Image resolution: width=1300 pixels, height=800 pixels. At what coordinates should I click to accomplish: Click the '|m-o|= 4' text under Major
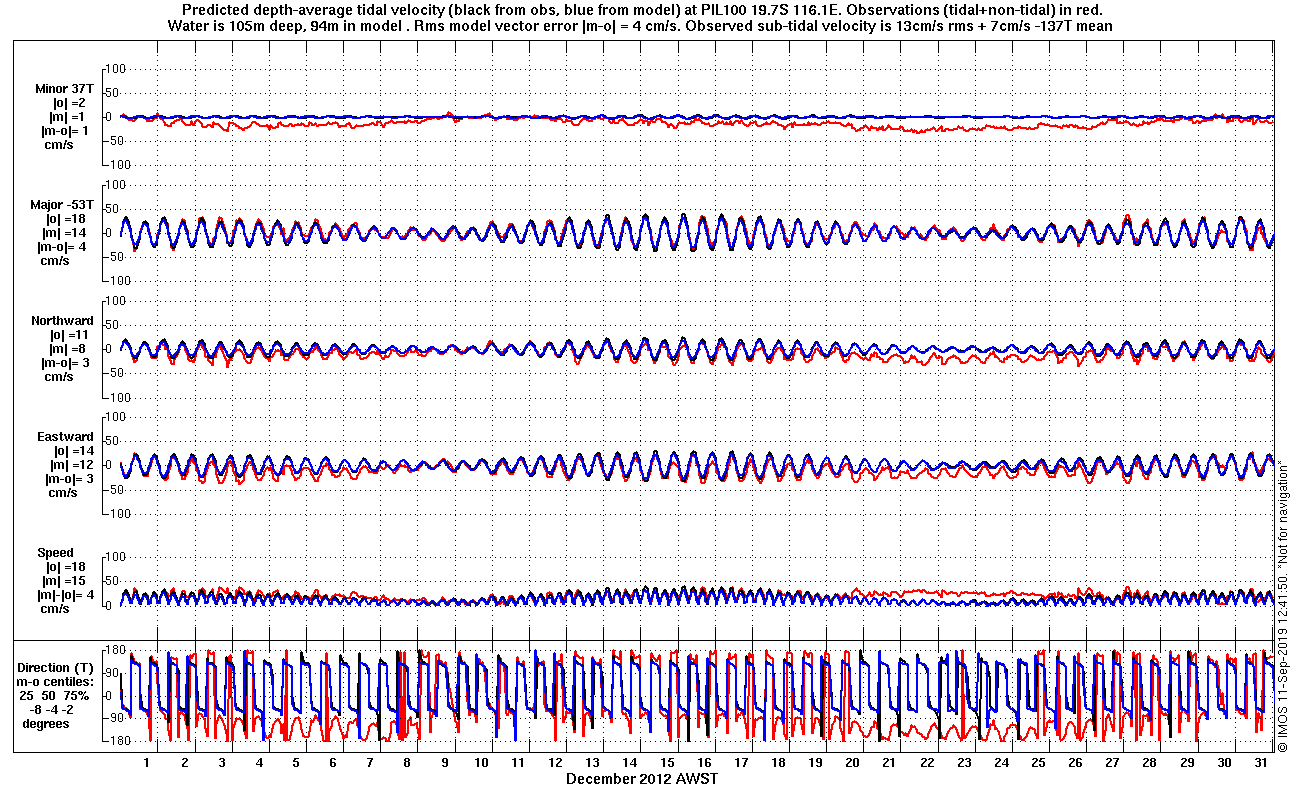(62, 247)
